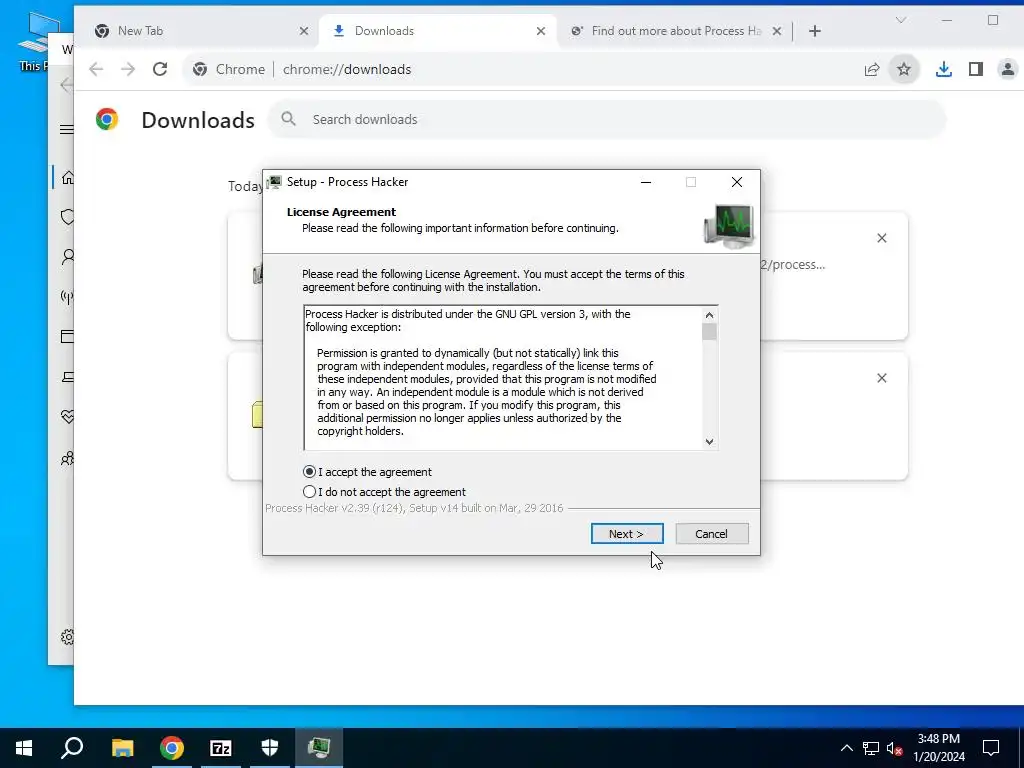Open Chrome downloads tray icon

point(944,69)
